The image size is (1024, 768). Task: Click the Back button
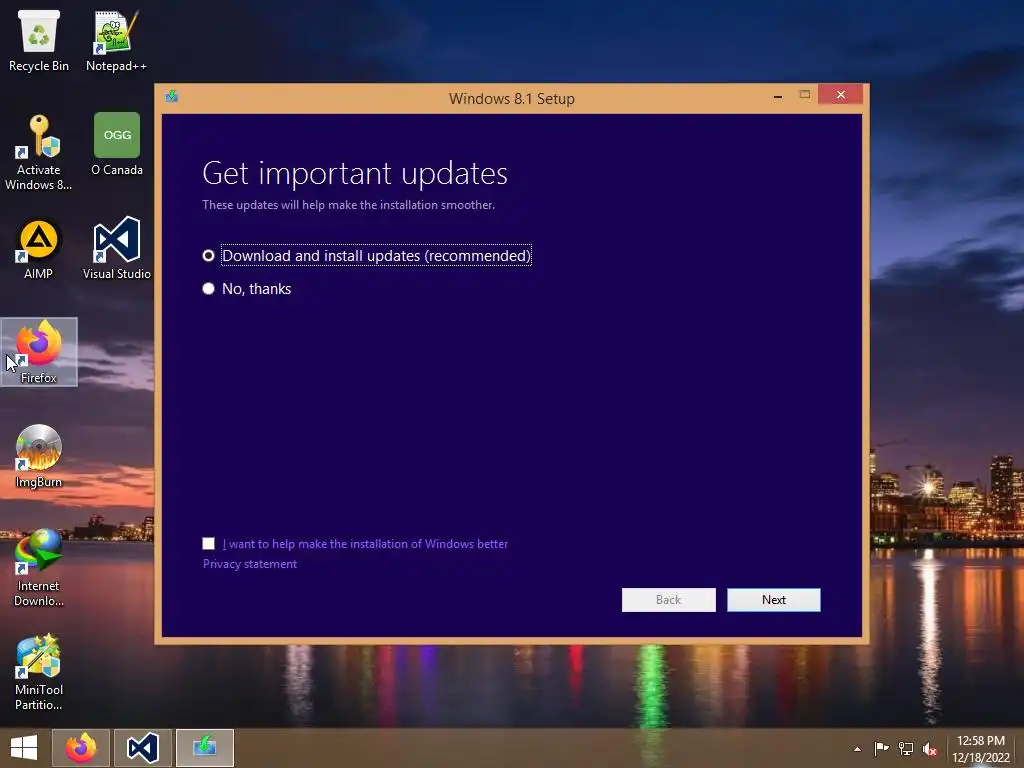click(x=668, y=600)
